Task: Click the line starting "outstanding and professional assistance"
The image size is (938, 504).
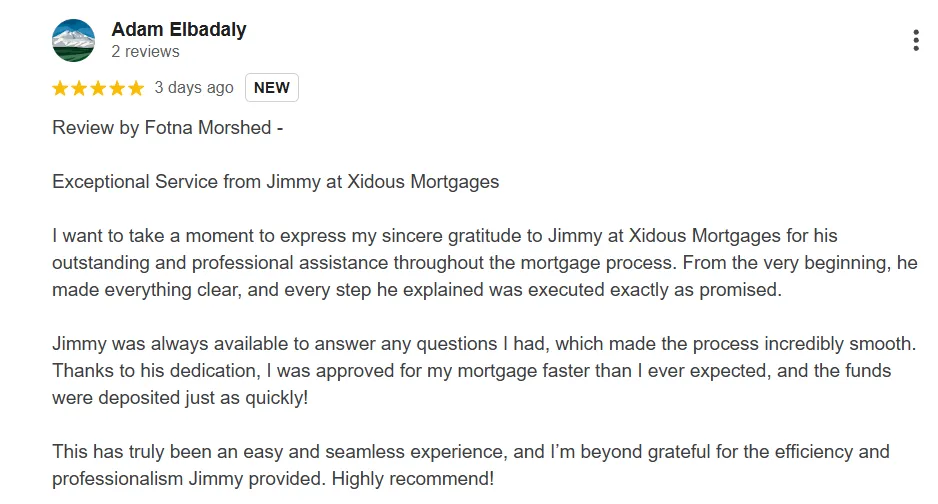Action: 485,262
